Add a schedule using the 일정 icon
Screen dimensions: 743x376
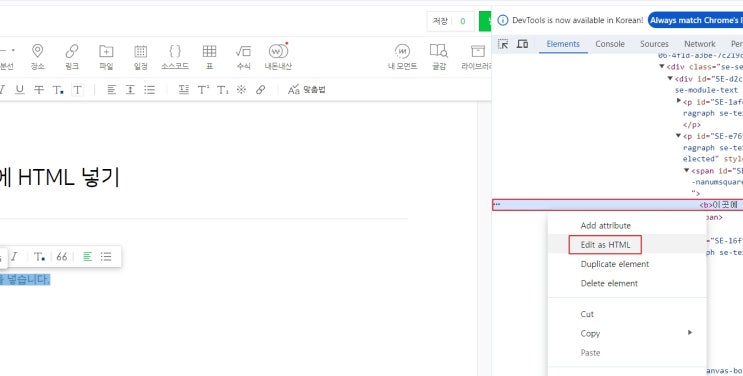pos(141,56)
